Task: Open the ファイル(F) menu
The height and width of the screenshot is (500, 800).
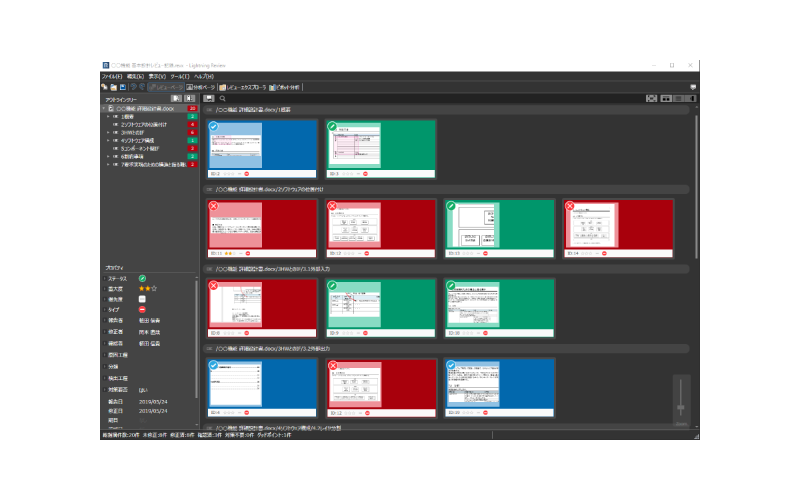Action: (111, 76)
